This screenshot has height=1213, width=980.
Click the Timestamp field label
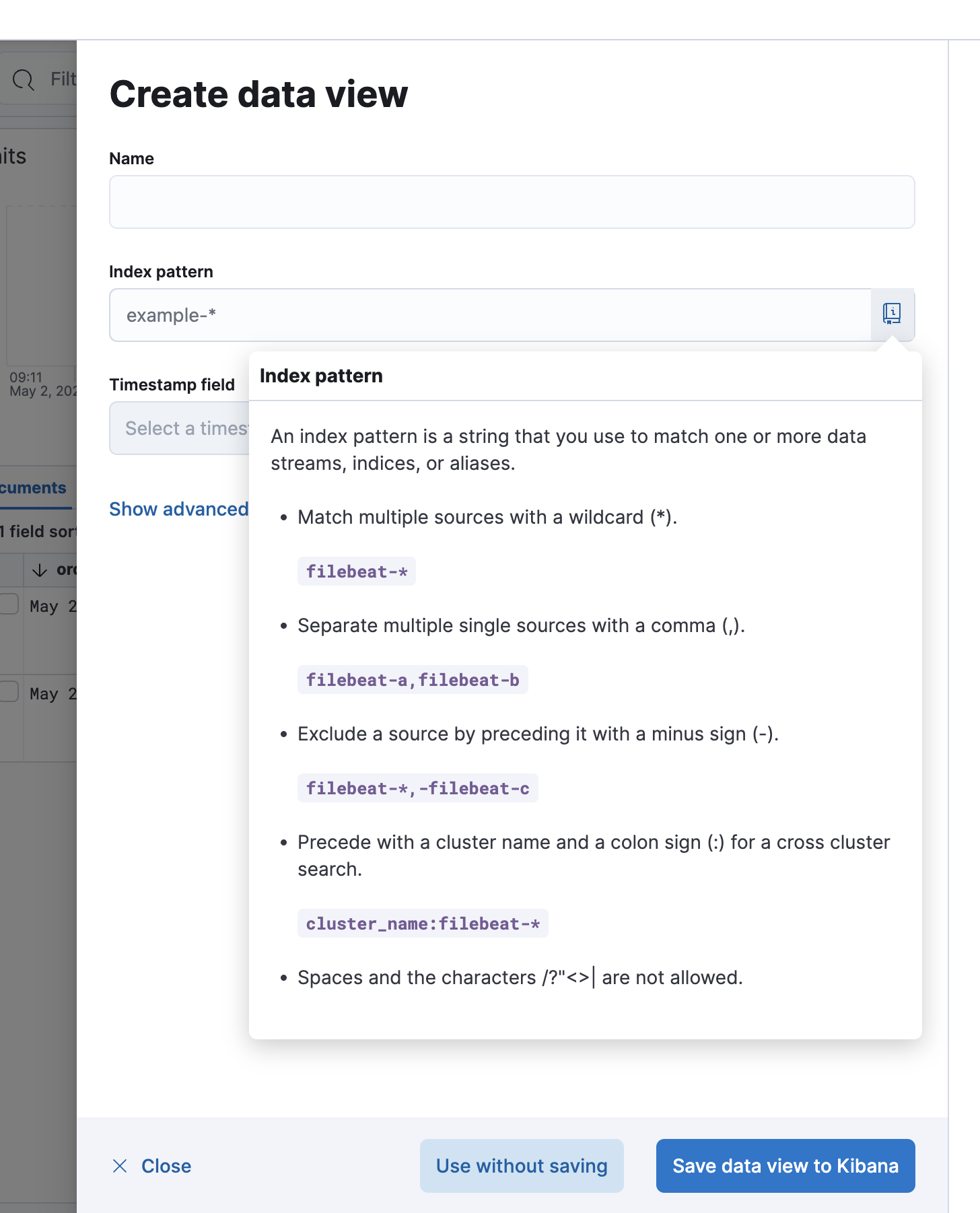[x=172, y=384]
